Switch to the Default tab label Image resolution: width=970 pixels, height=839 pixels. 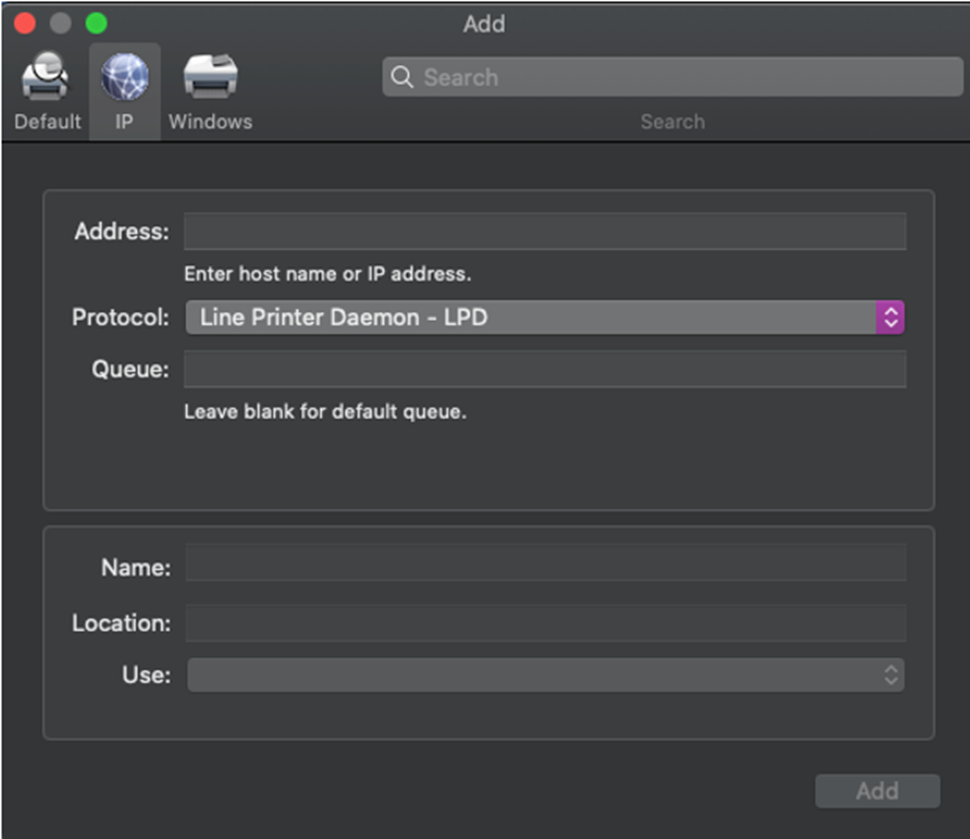click(47, 122)
